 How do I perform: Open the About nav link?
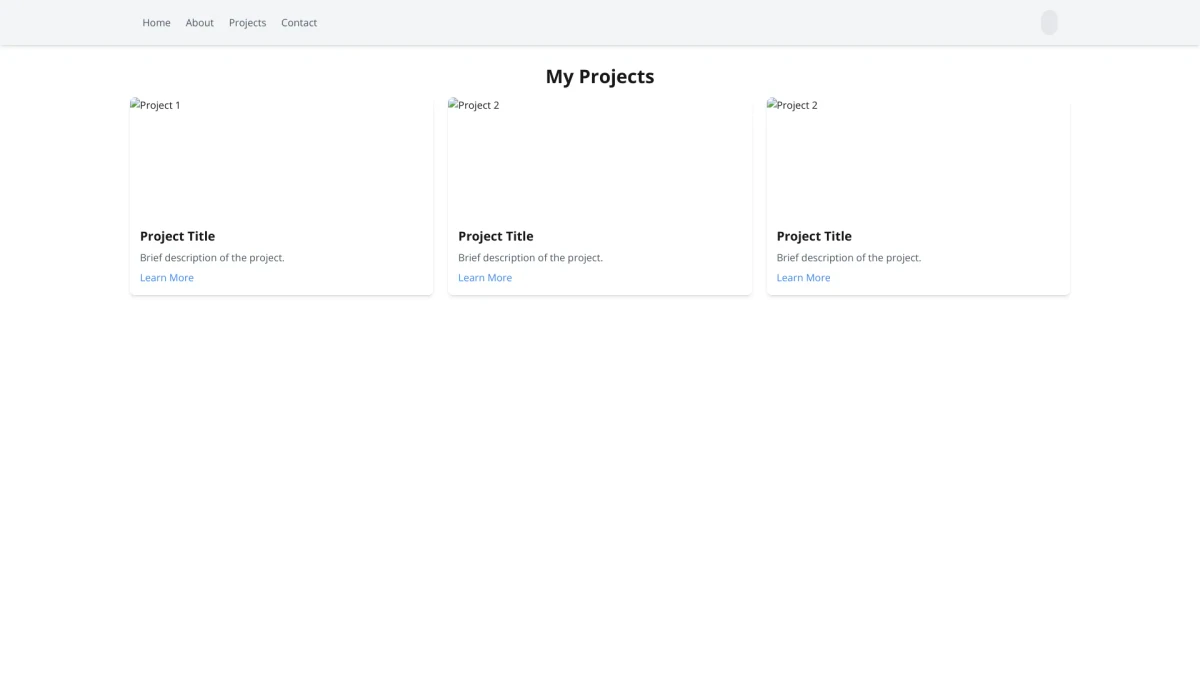(199, 23)
